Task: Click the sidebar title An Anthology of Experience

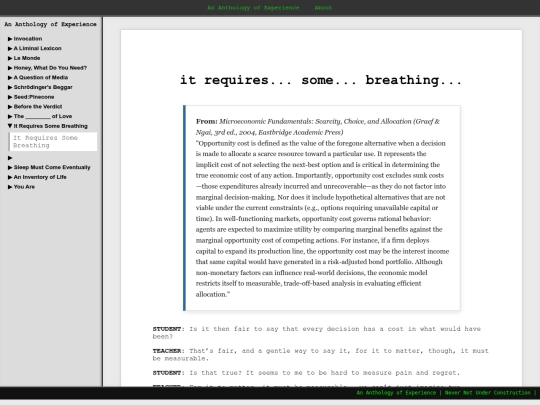Action: [51, 24]
